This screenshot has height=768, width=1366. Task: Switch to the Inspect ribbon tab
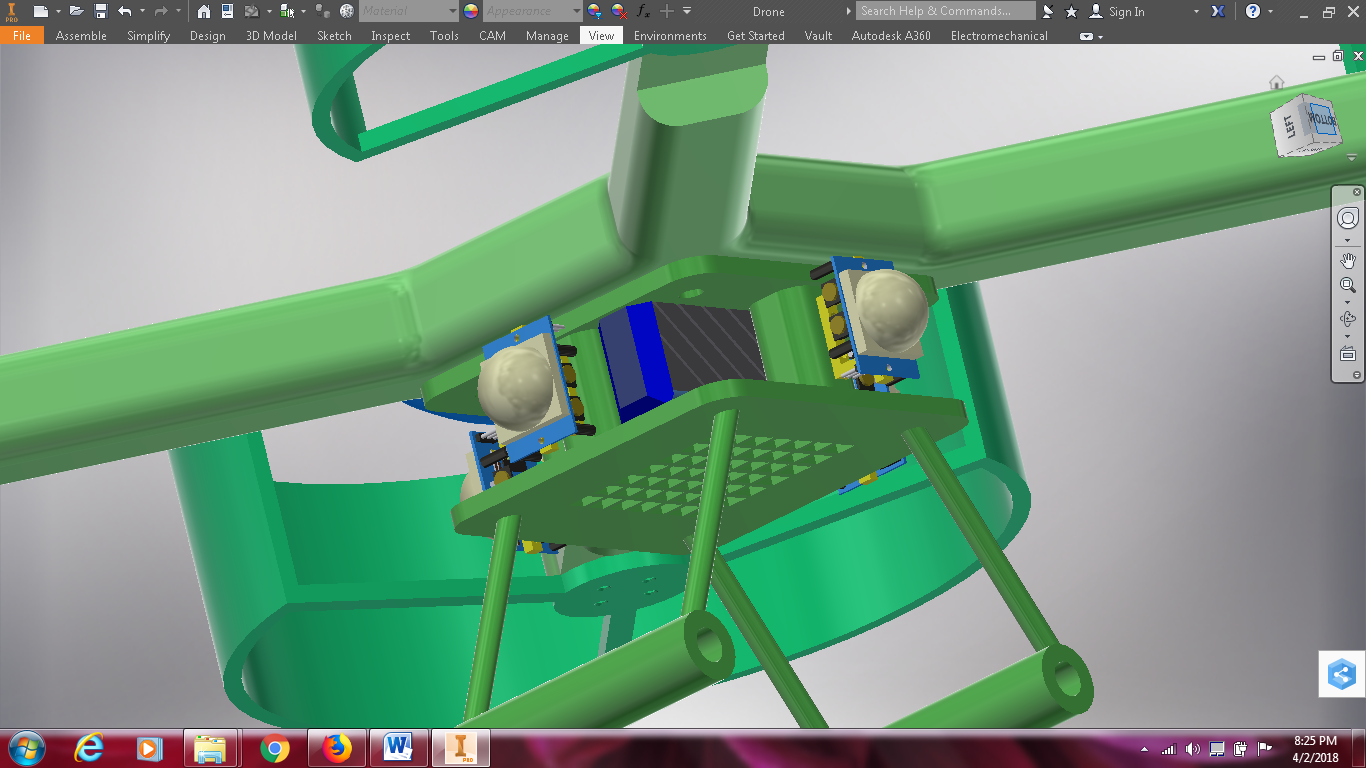[x=390, y=35]
